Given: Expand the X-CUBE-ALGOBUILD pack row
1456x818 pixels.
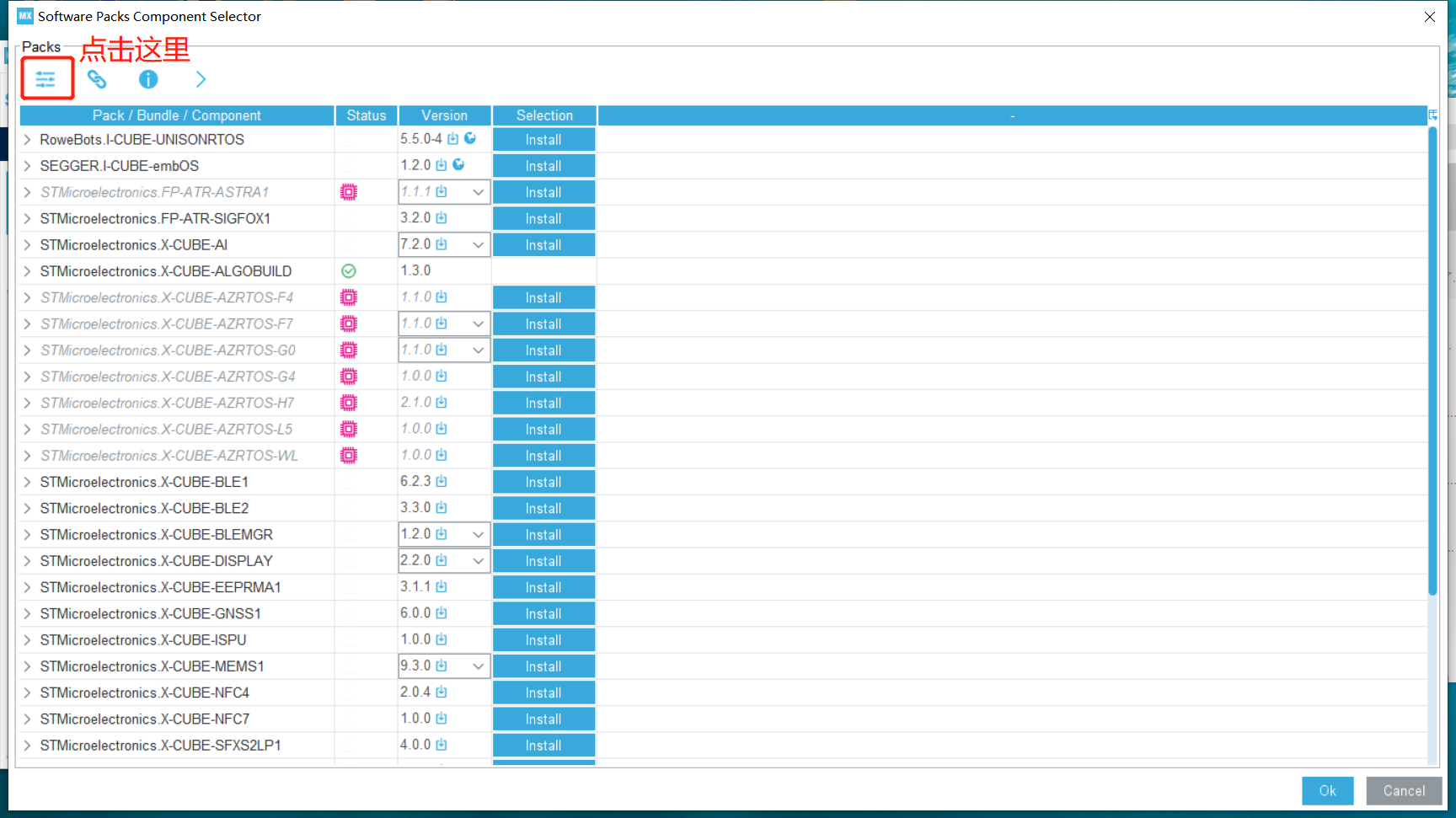Looking at the screenshot, I should coord(27,270).
